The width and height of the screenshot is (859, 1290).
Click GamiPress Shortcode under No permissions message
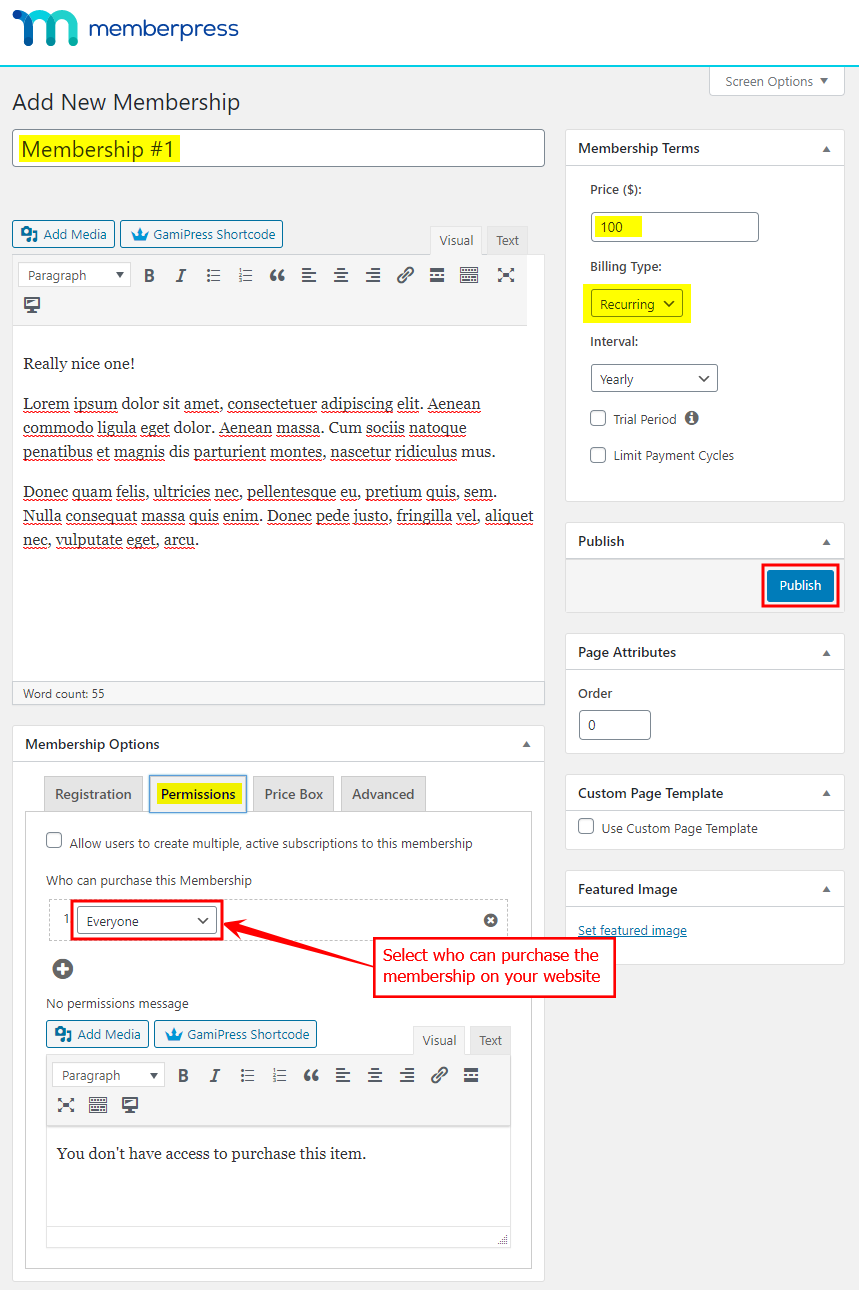click(236, 1034)
